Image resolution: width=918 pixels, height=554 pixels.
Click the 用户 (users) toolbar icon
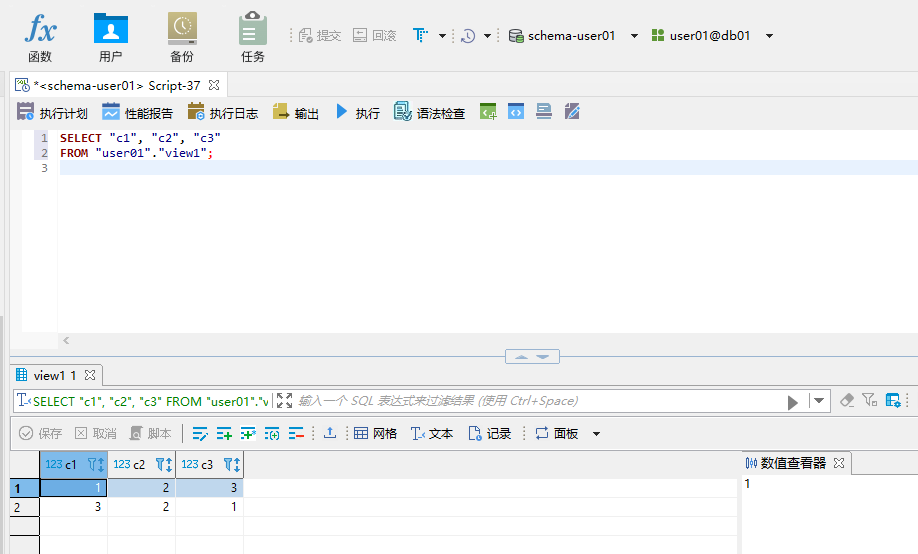(111, 37)
